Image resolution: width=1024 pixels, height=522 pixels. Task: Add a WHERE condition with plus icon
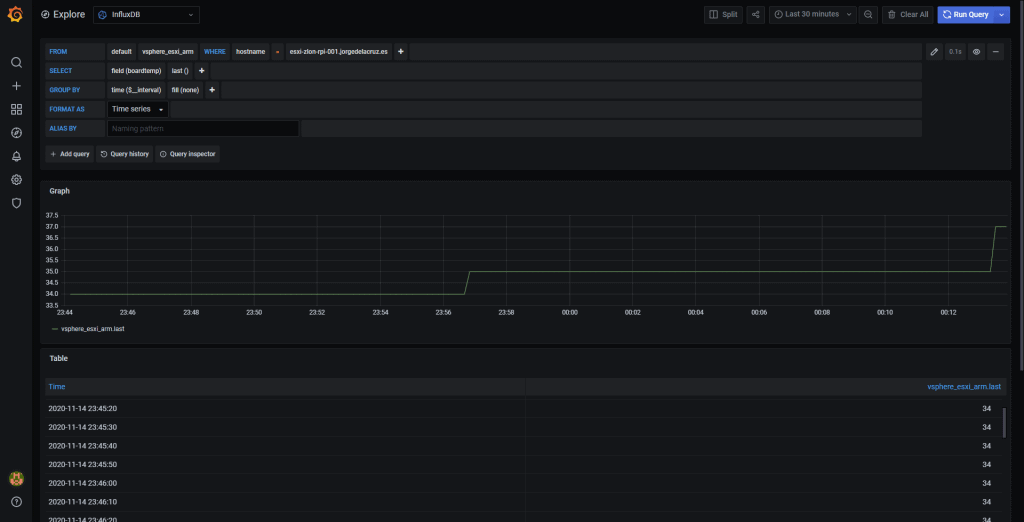point(400,52)
